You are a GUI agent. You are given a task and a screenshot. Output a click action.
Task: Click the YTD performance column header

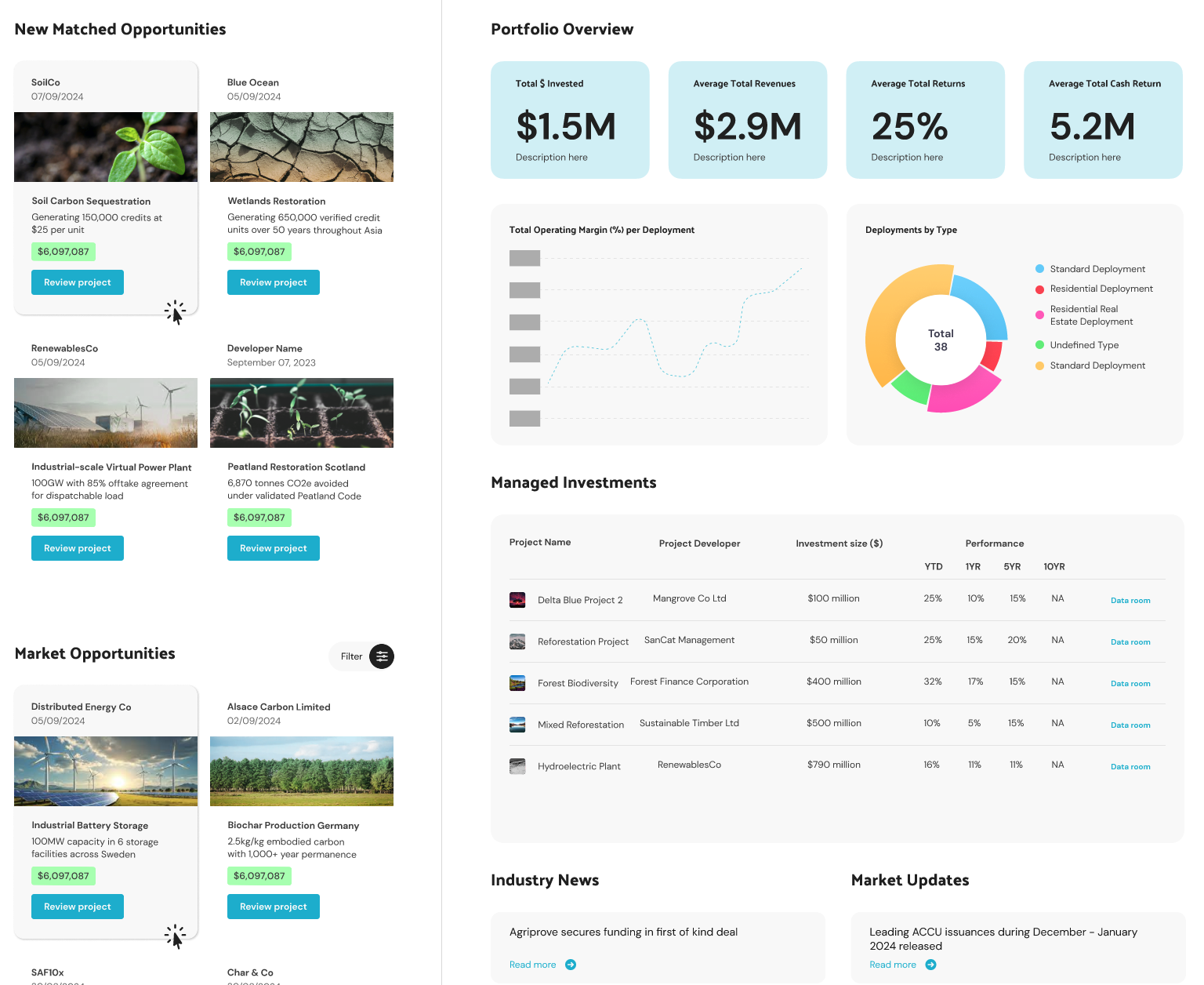pyautogui.click(x=934, y=566)
